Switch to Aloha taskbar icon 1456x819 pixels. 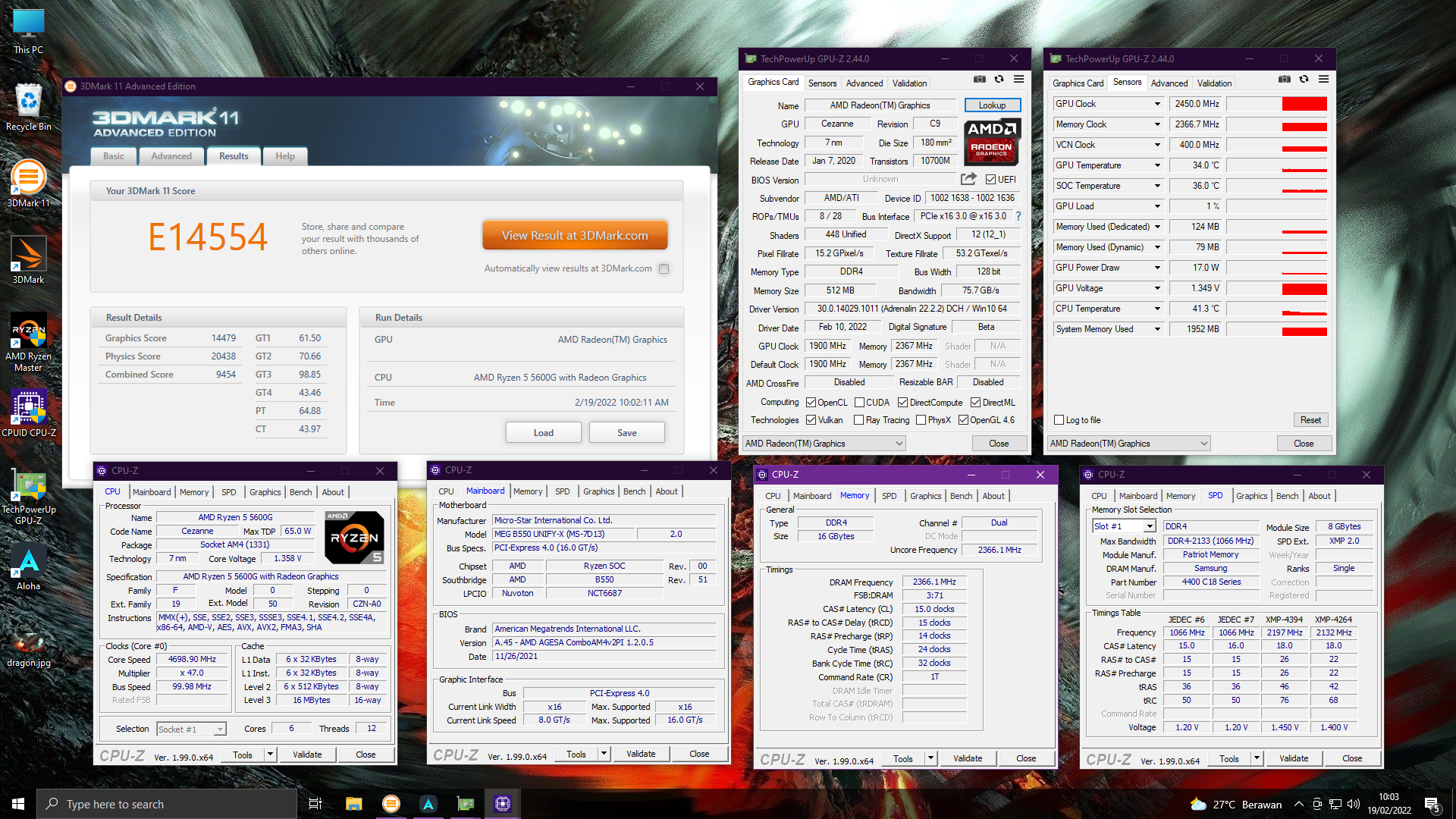click(x=428, y=804)
